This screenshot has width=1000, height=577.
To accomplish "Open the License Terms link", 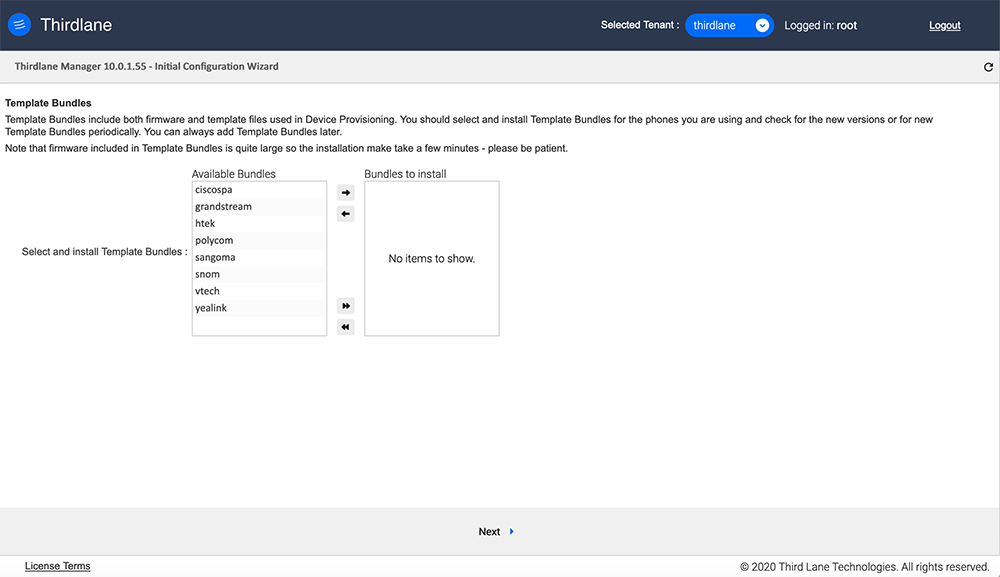I will [57, 566].
